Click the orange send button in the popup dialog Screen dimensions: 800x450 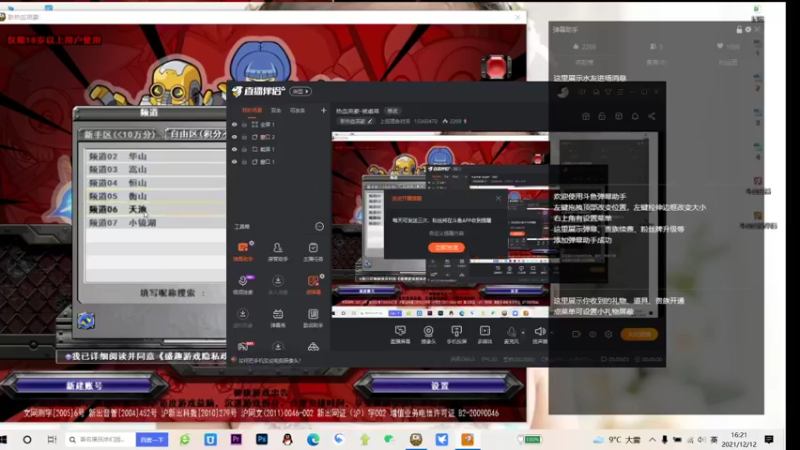pyautogui.click(x=446, y=247)
